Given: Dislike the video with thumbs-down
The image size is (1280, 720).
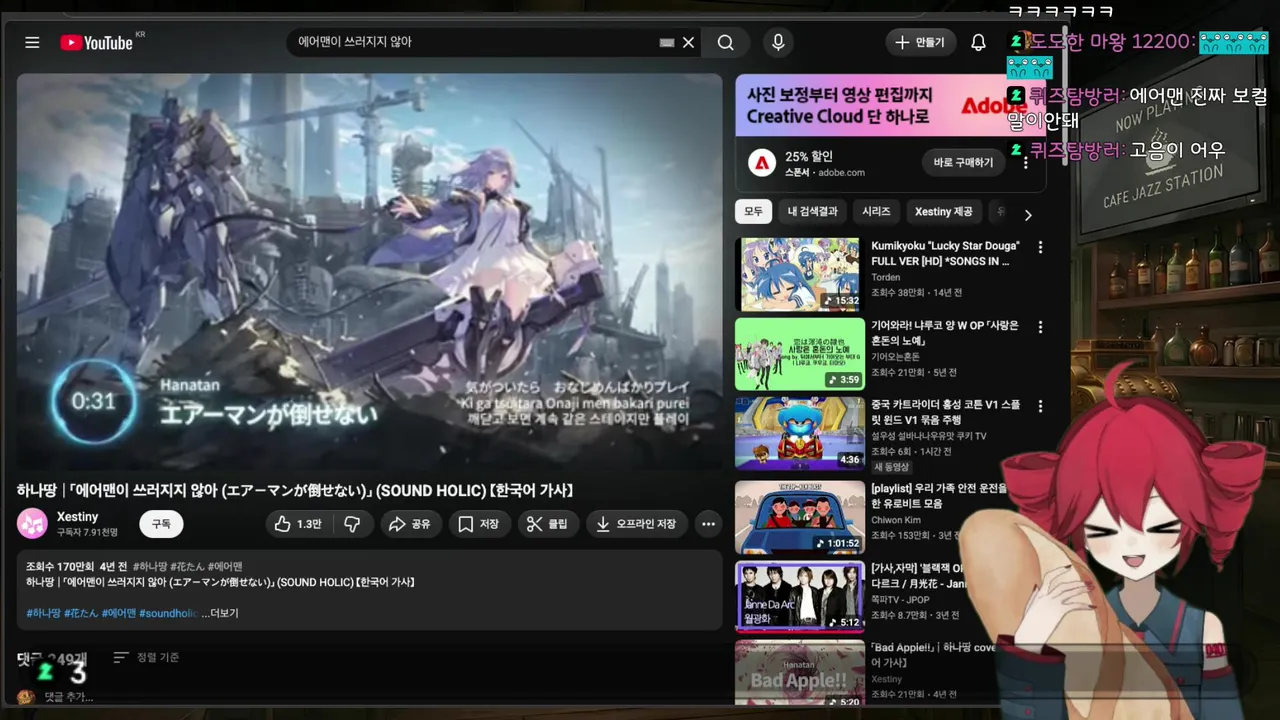Looking at the screenshot, I should [x=353, y=524].
